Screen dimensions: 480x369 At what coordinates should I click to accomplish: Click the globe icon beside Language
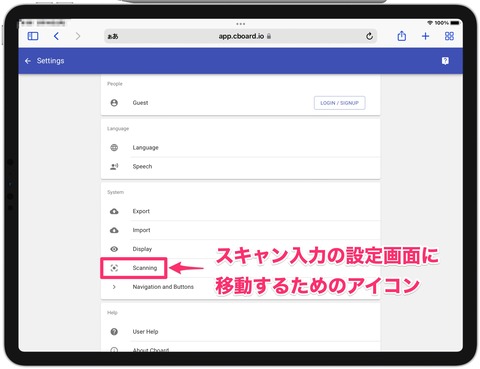coord(114,147)
